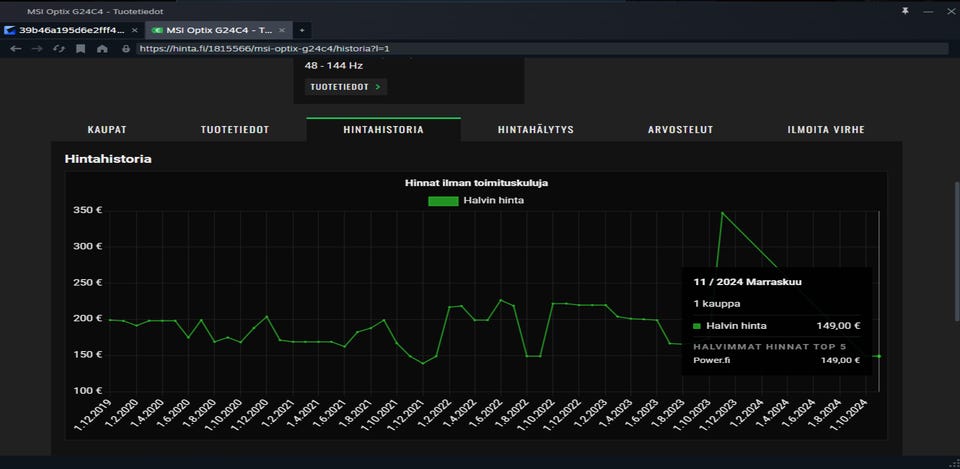Click the browser forward arrow
This screenshot has height=469, width=960.
(37, 48)
